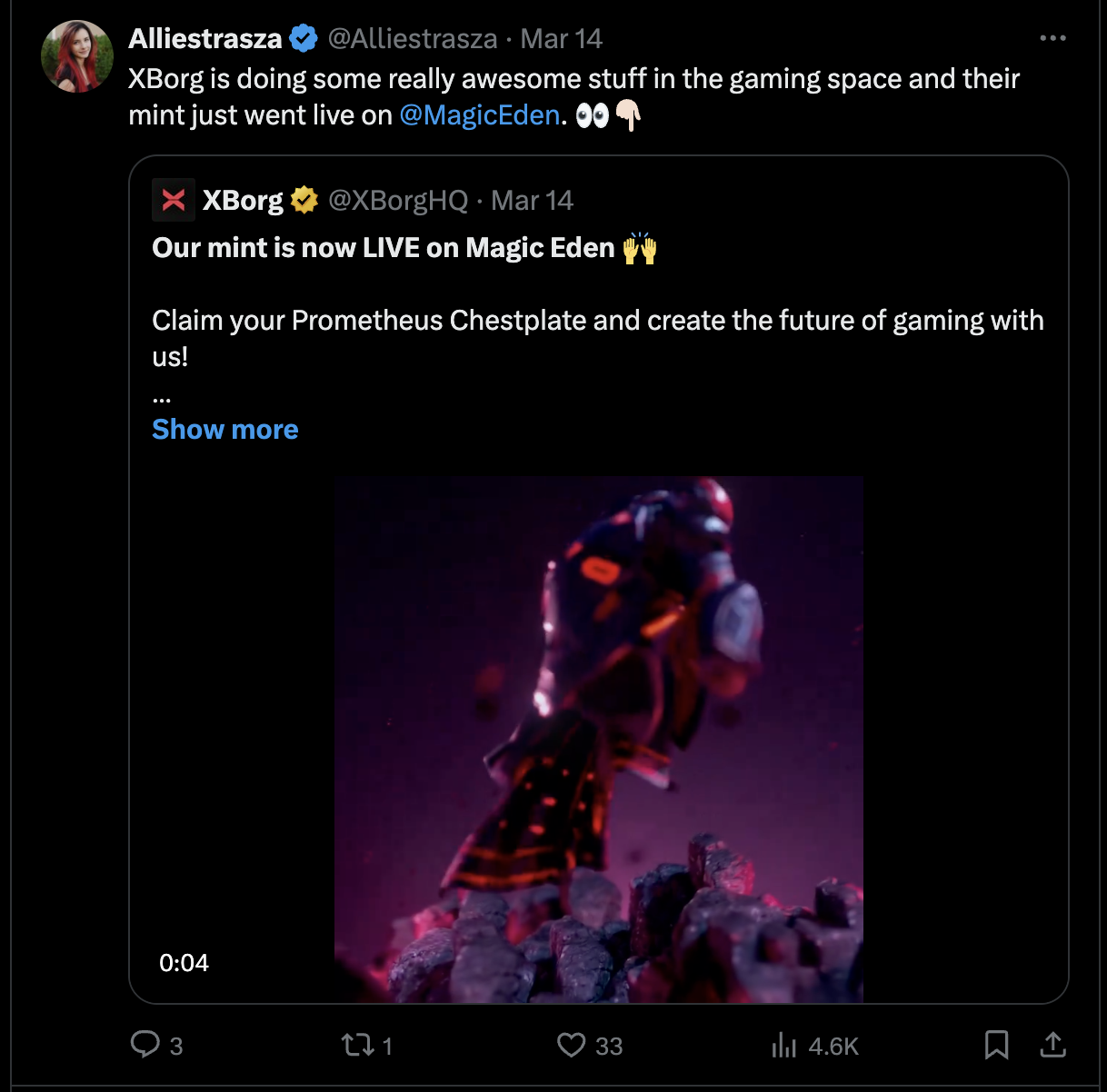The height and width of the screenshot is (1092, 1107).
Task: Click the 0:04 video duration label
Action: pos(184,962)
